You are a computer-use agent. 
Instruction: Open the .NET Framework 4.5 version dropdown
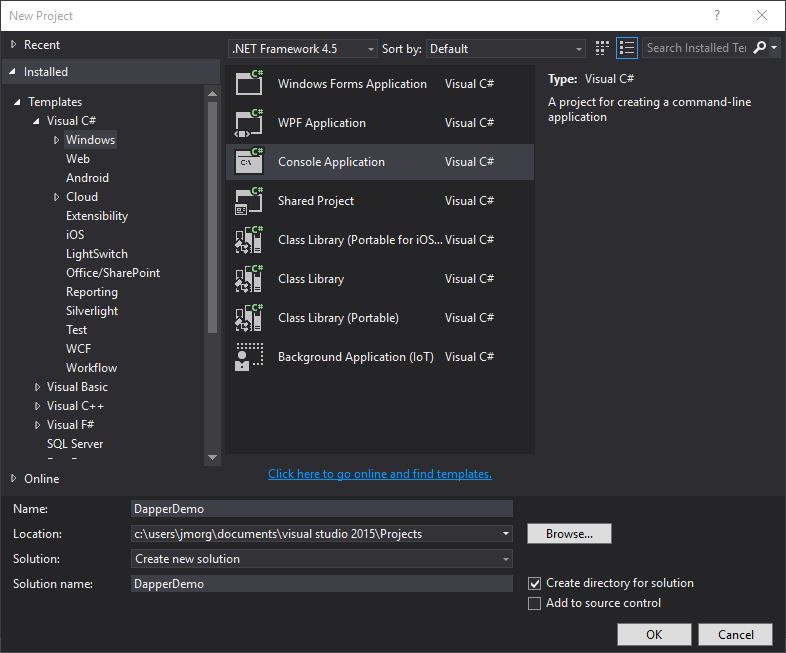[303, 49]
